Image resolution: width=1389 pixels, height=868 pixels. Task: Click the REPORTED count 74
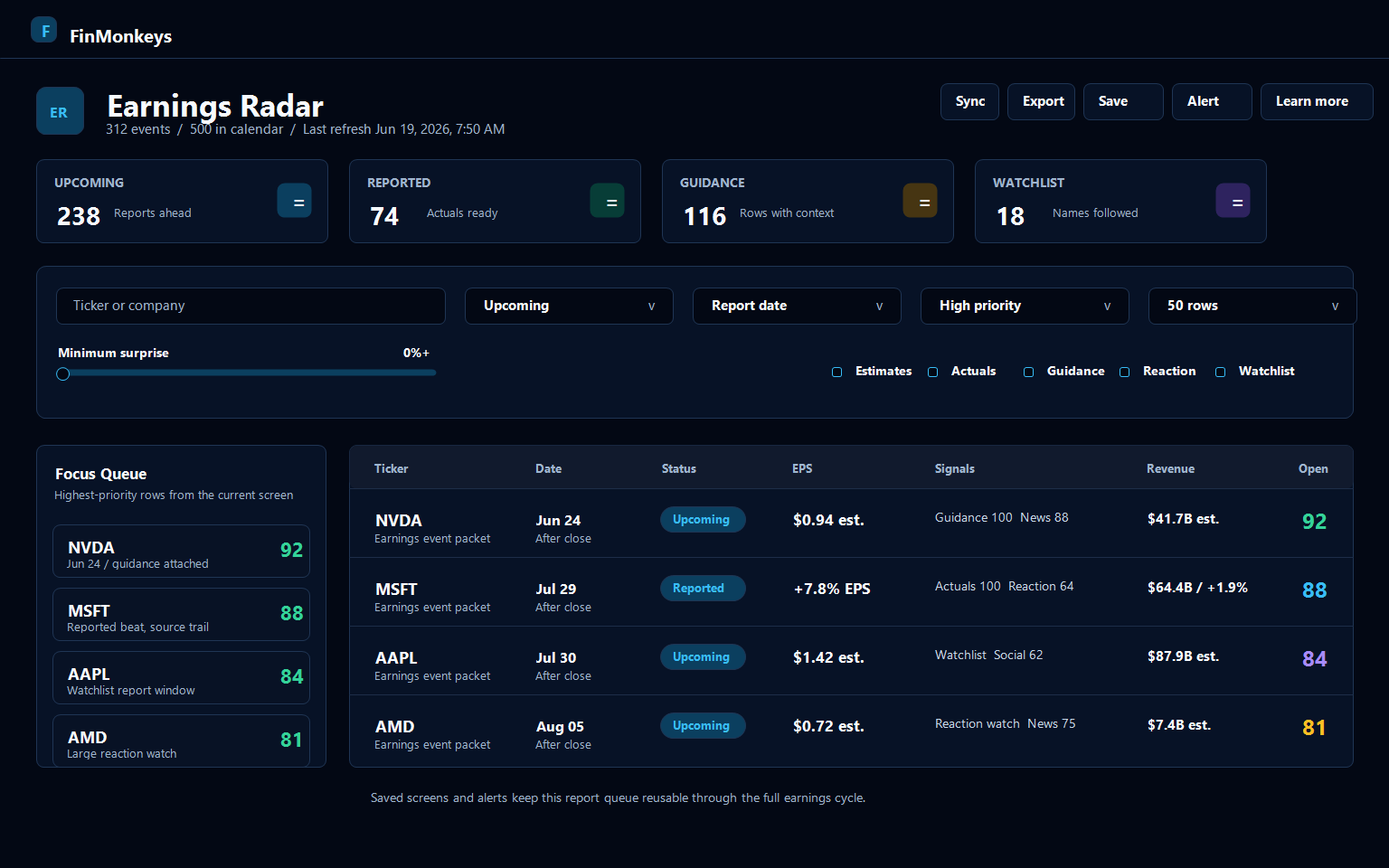pos(384,217)
